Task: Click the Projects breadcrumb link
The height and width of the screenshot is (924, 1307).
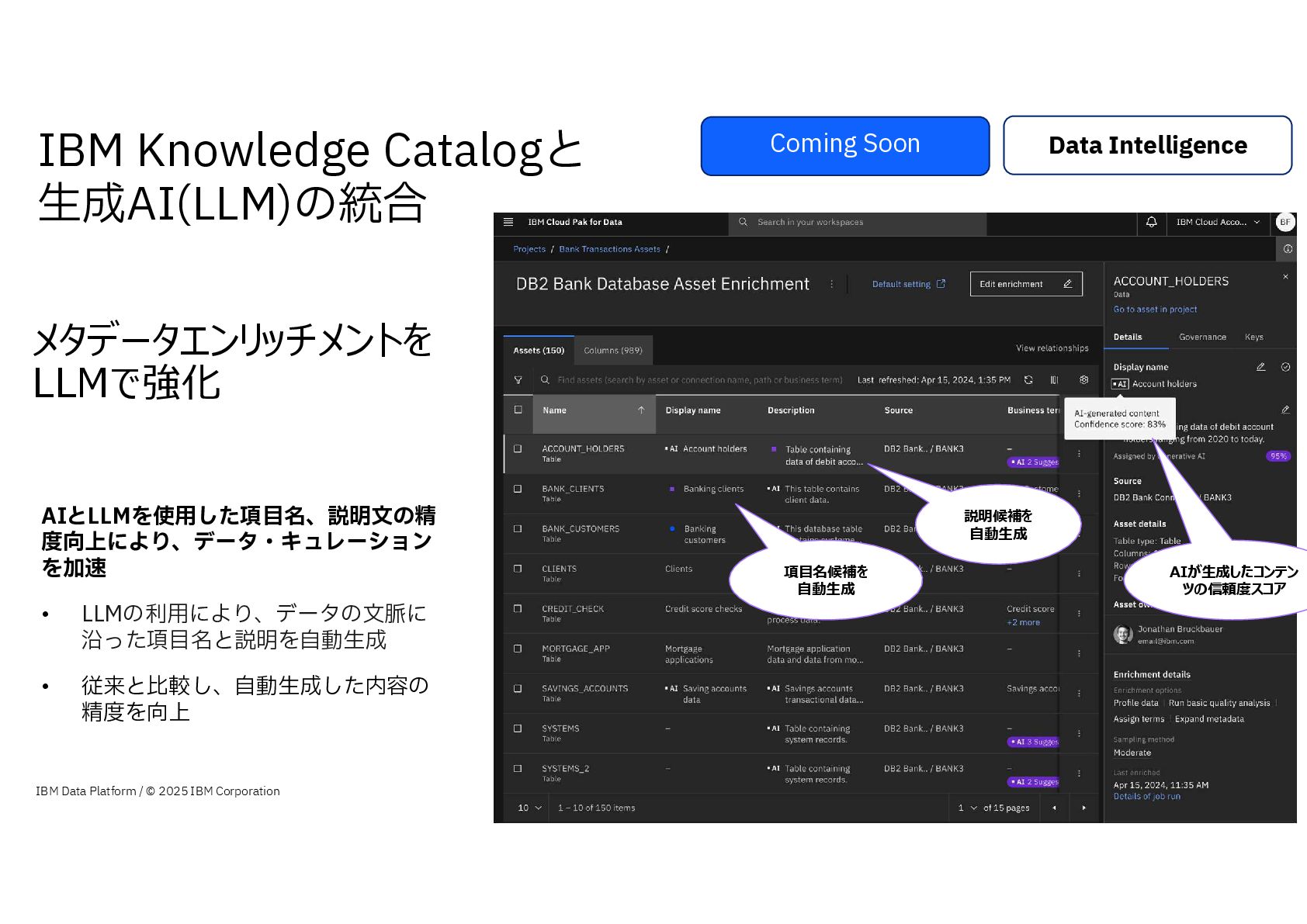Action: coord(529,250)
